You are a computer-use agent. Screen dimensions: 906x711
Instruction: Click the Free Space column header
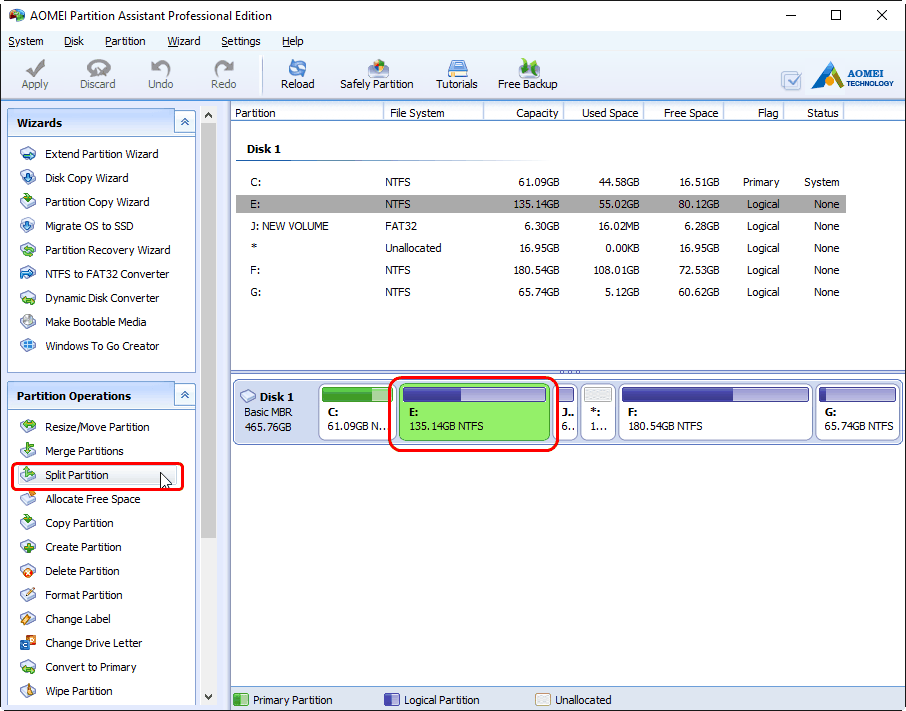point(684,113)
